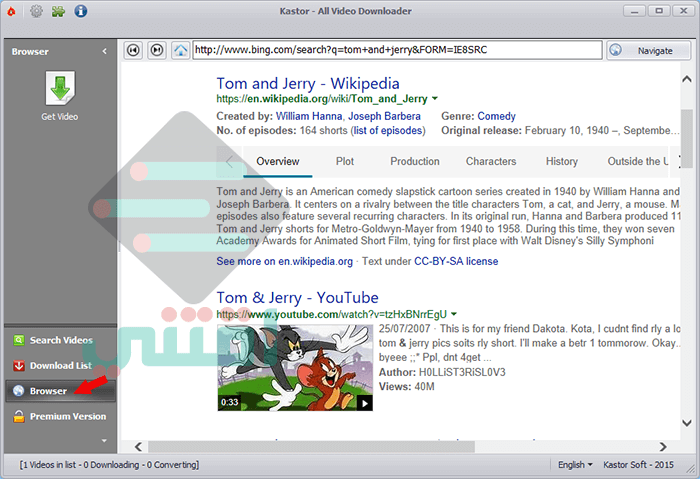This screenshot has width=700, height=479.
Task: Select Browser in sidebar
Action: (61, 391)
